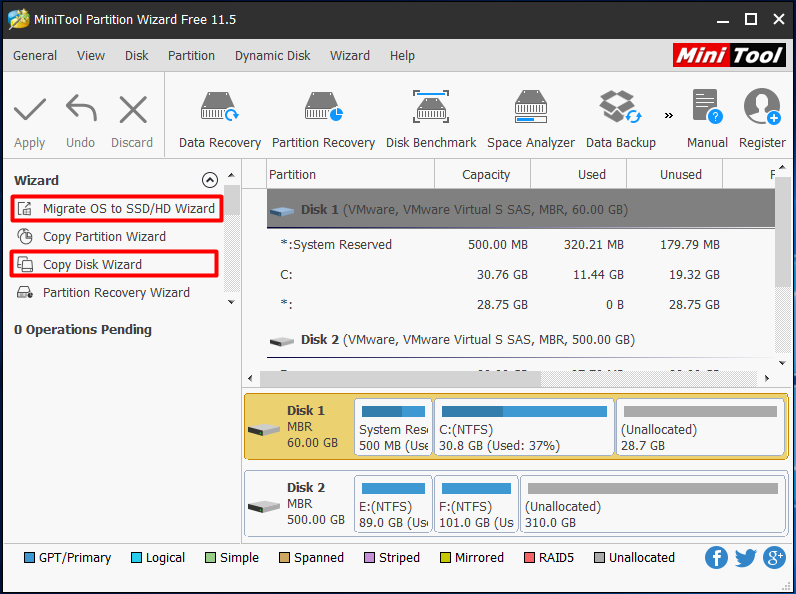Sort by the Unused column header
The width and height of the screenshot is (796, 594).
(x=675, y=175)
